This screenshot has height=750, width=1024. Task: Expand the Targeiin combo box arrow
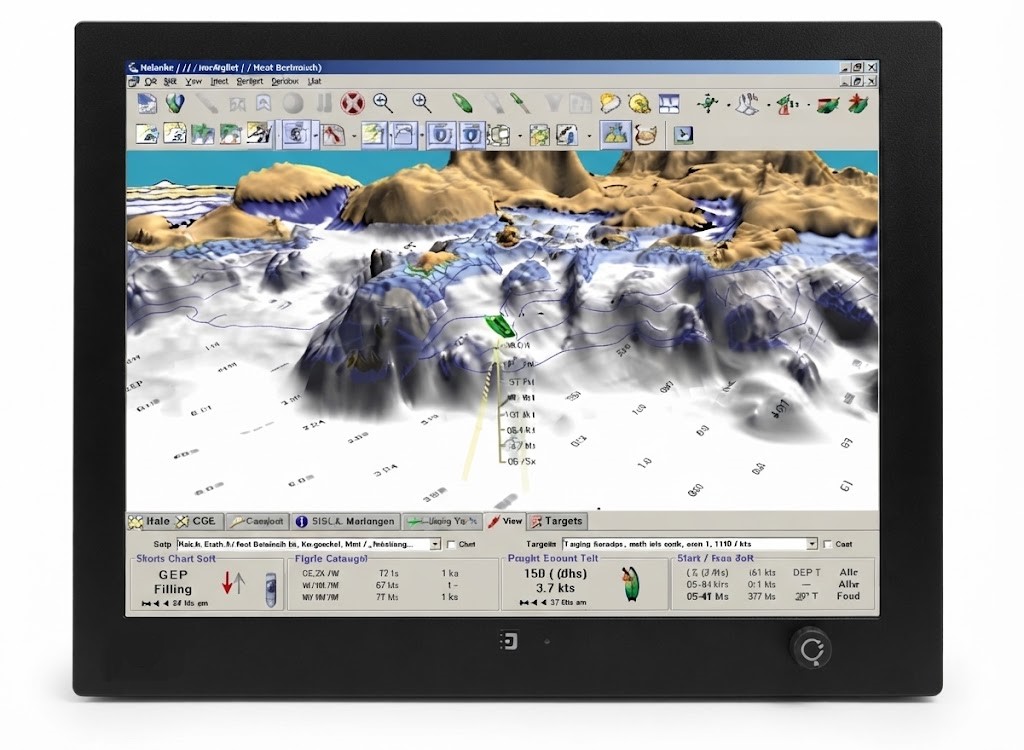pos(812,544)
